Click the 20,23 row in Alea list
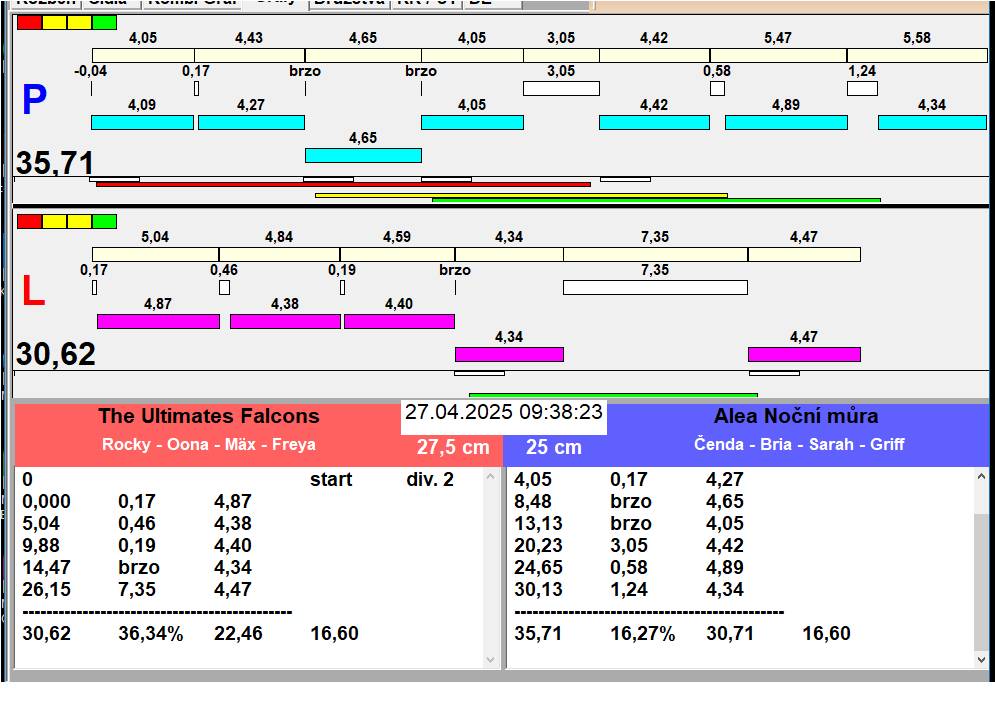Viewport: 995px width, 716px height. 629,546
